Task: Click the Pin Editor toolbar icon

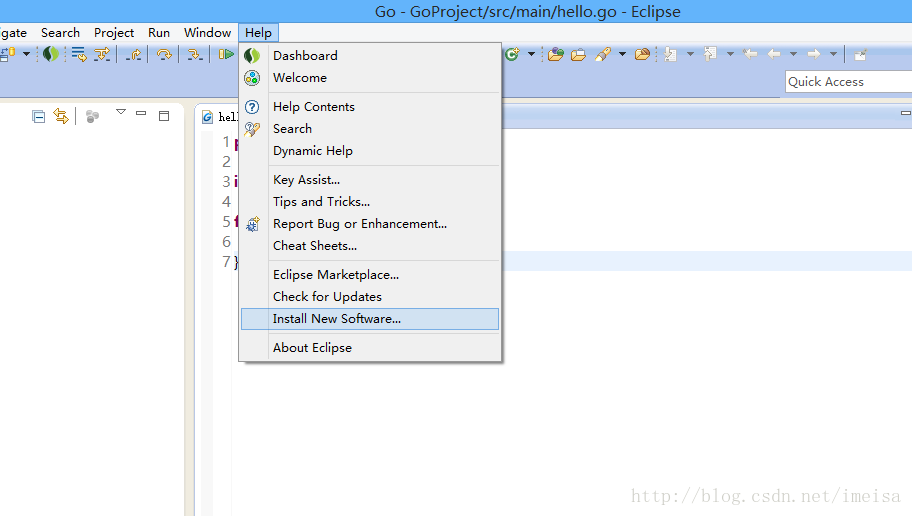Action: 860,55
